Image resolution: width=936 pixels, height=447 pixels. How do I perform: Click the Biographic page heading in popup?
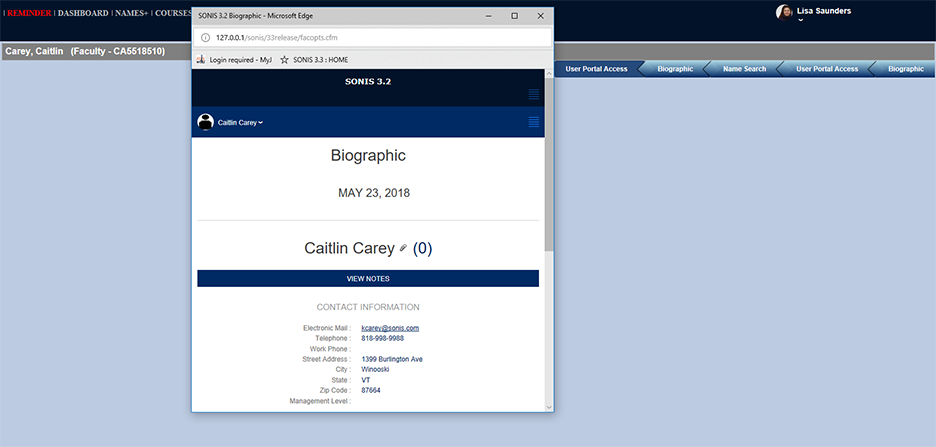(368, 156)
